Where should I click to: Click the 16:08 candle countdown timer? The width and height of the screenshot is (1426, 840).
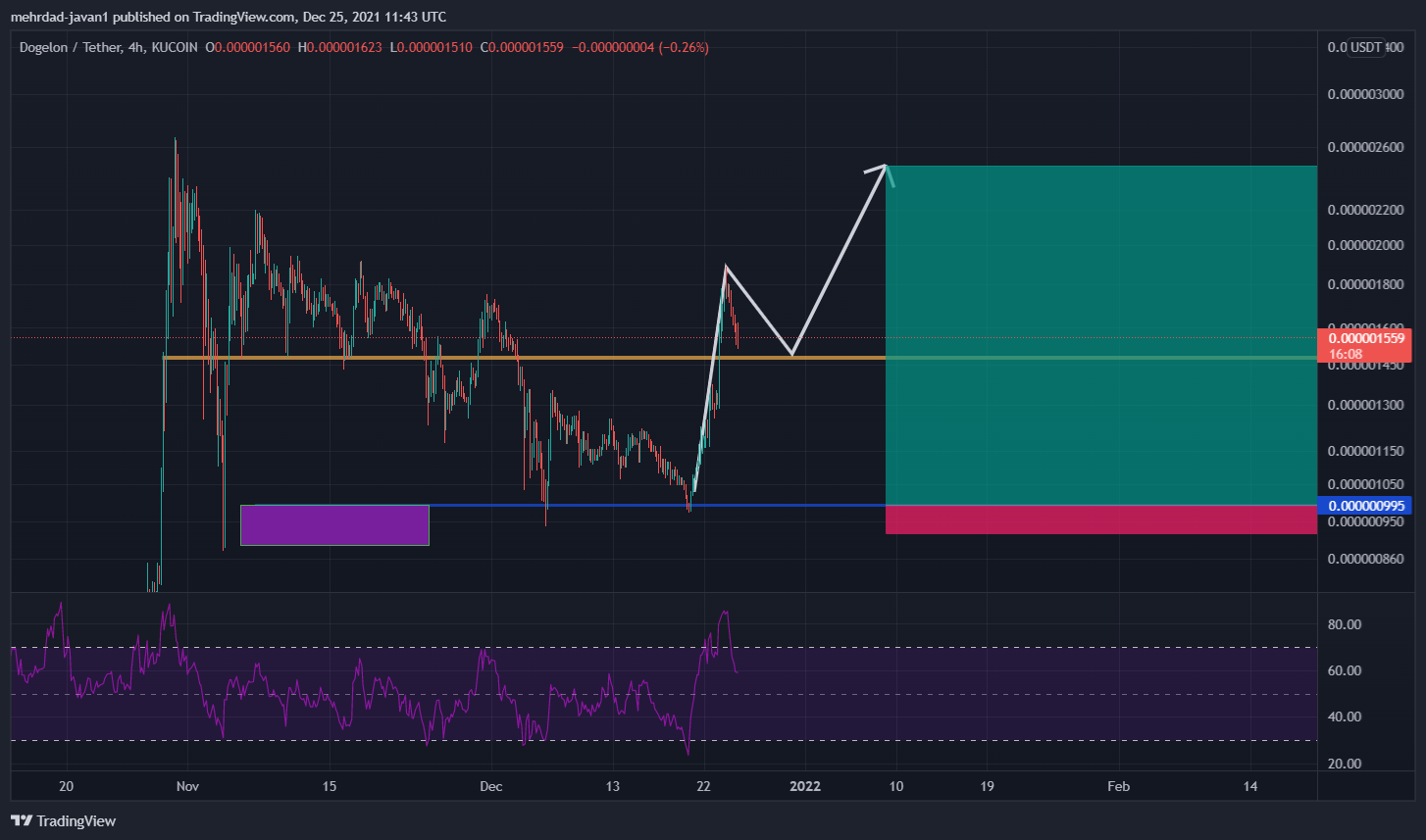tap(1344, 353)
